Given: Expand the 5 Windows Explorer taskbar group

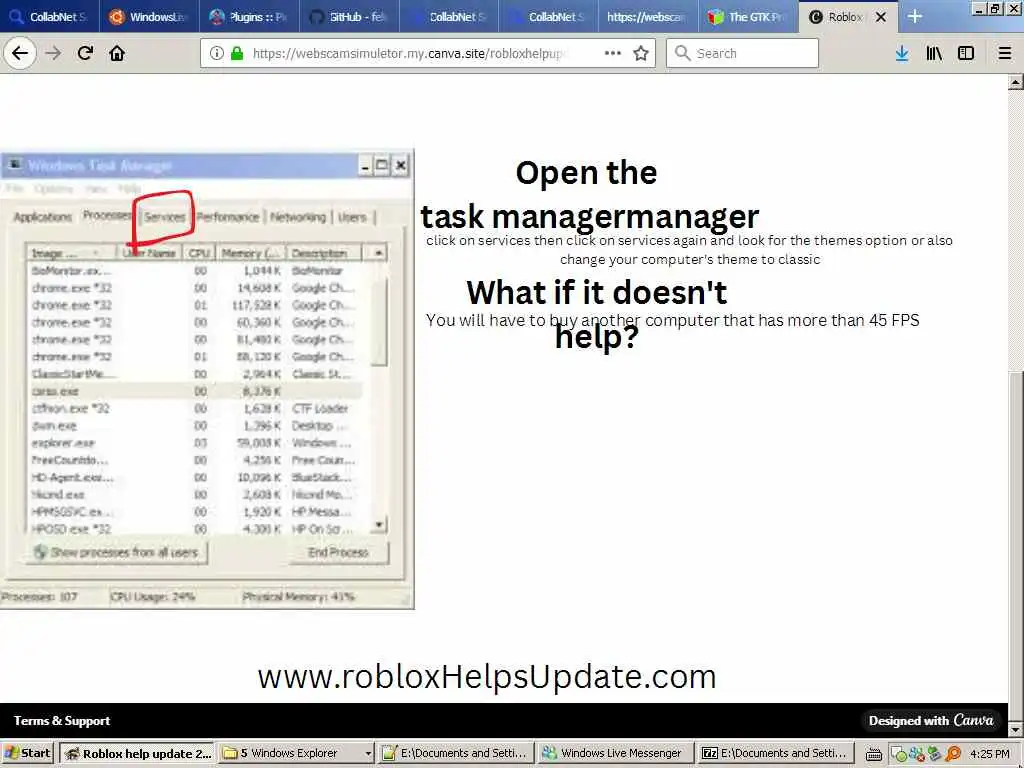Looking at the screenshot, I should (296, 754).
